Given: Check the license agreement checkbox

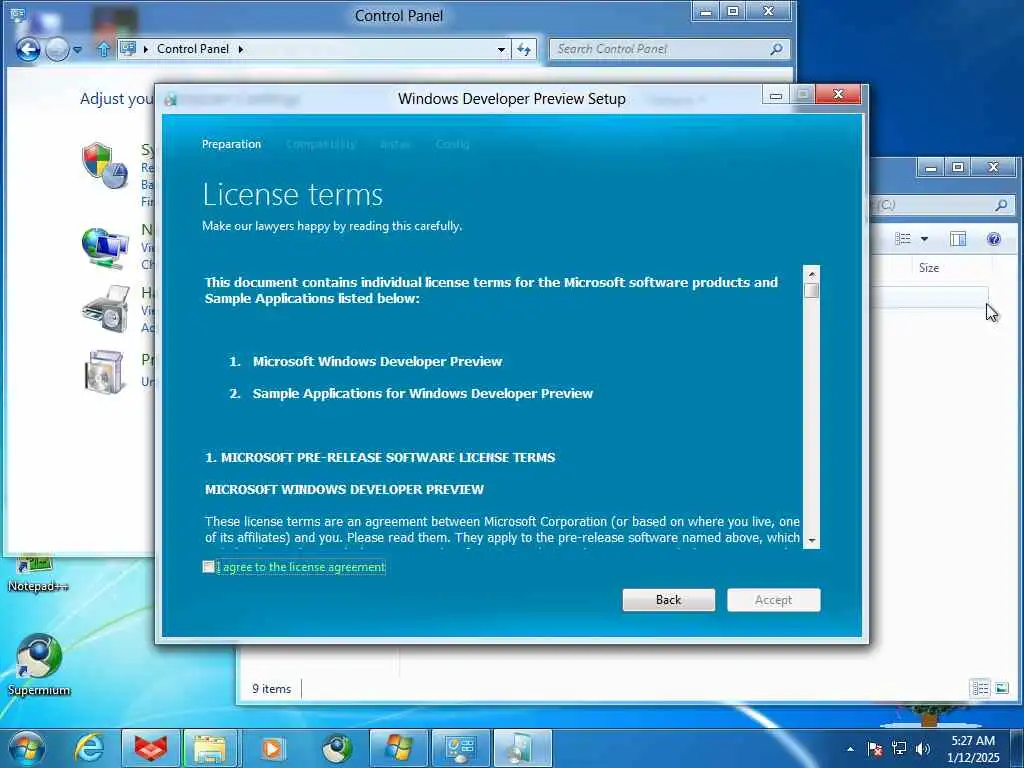Looking at the screenshot, I should click(x=208, y=567).
